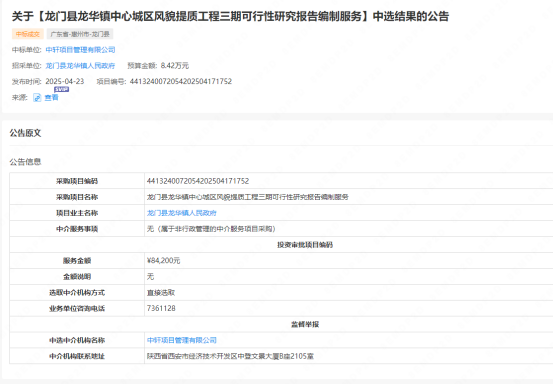Open 龙门县龙华镇人民政府 purchaser link in header
This screenshot has width=554, height=384.
[81, 66]
